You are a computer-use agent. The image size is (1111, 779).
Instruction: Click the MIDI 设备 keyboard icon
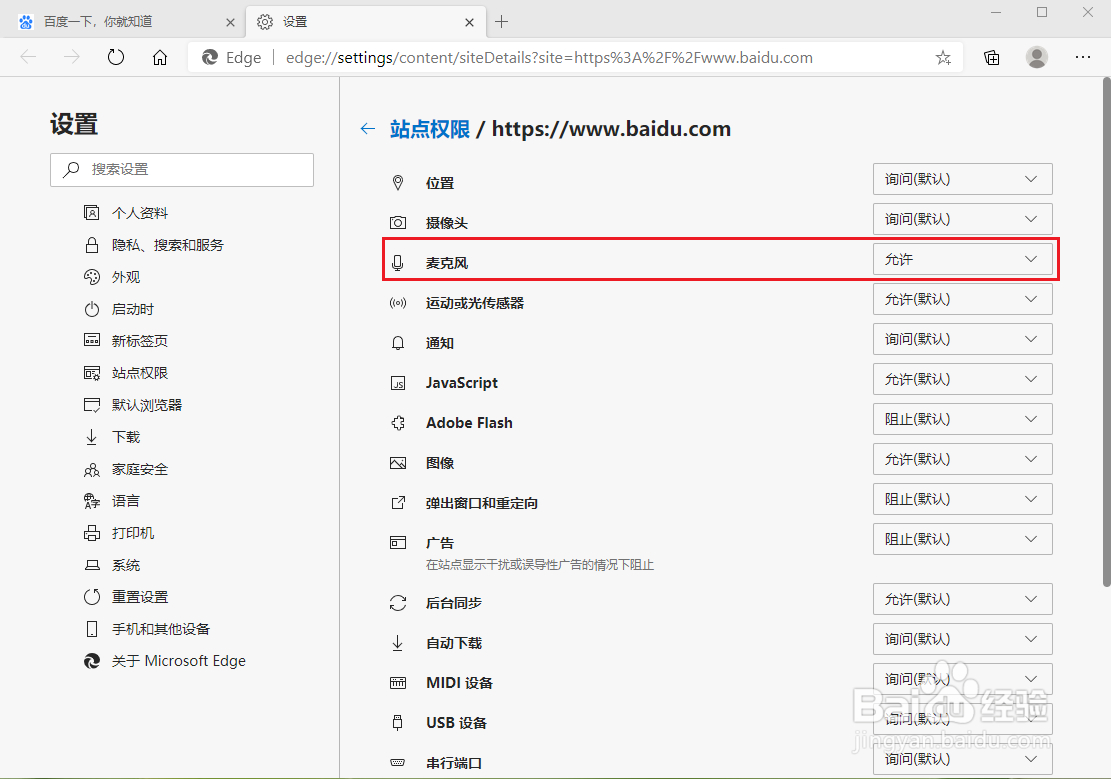click(x=398, y=683)
